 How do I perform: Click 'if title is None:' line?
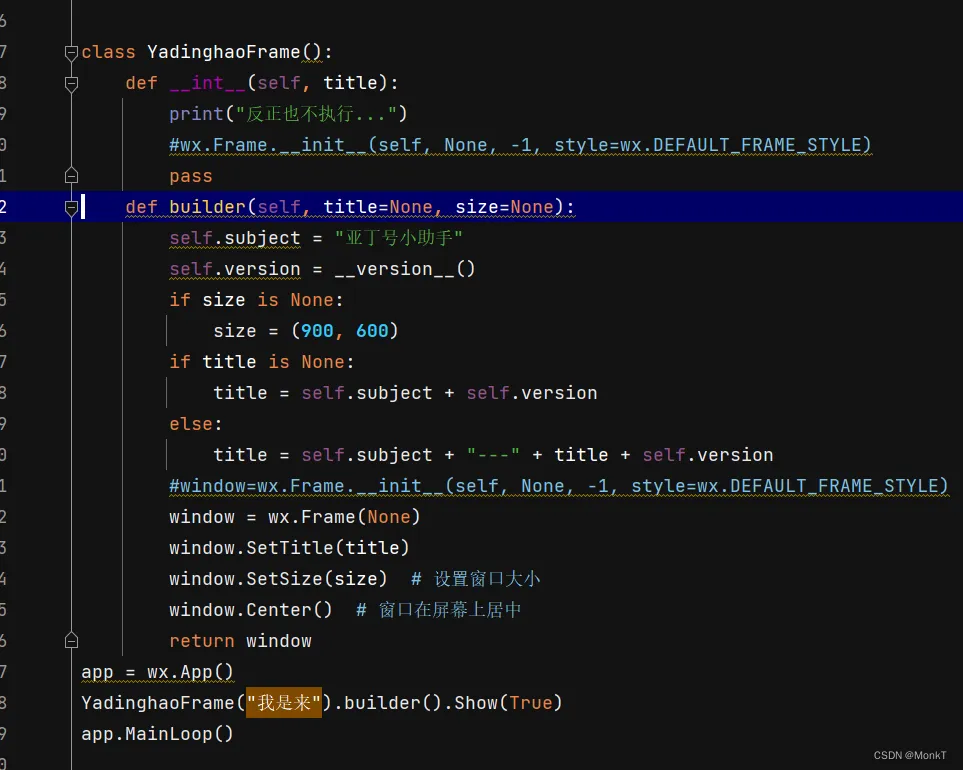tap(262, 362)
